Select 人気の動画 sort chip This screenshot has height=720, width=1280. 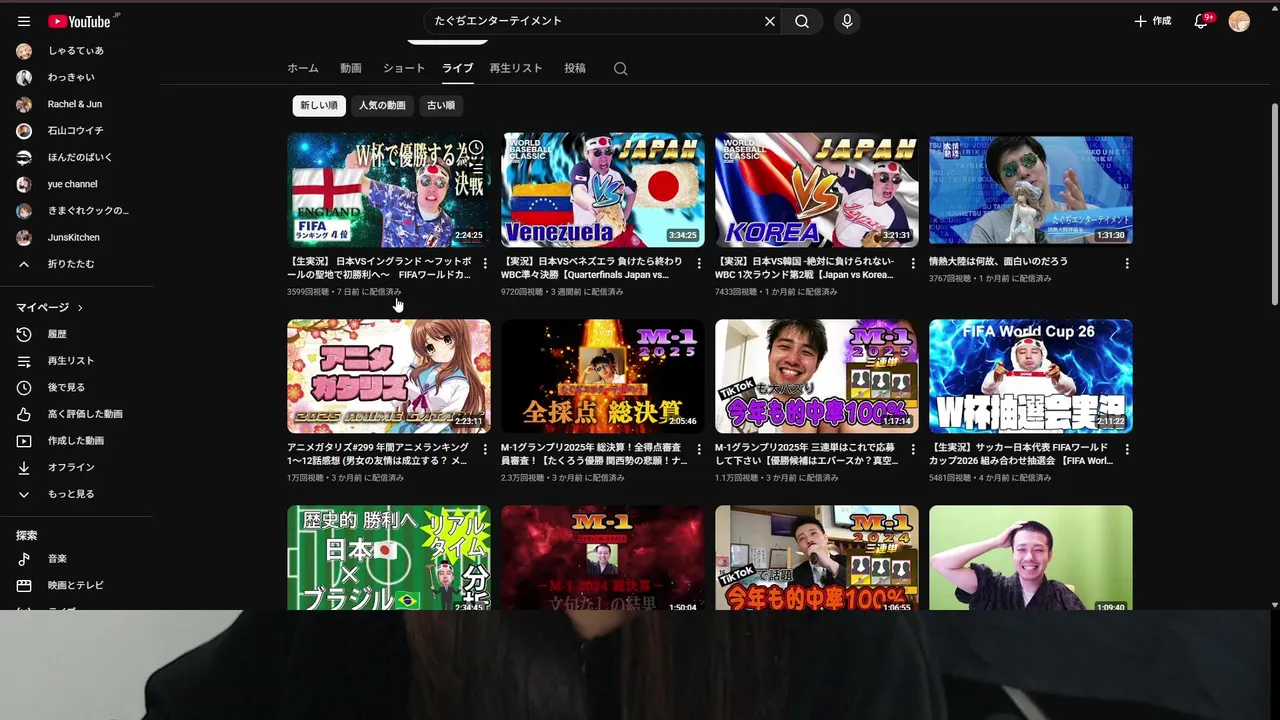pos(383,105)
